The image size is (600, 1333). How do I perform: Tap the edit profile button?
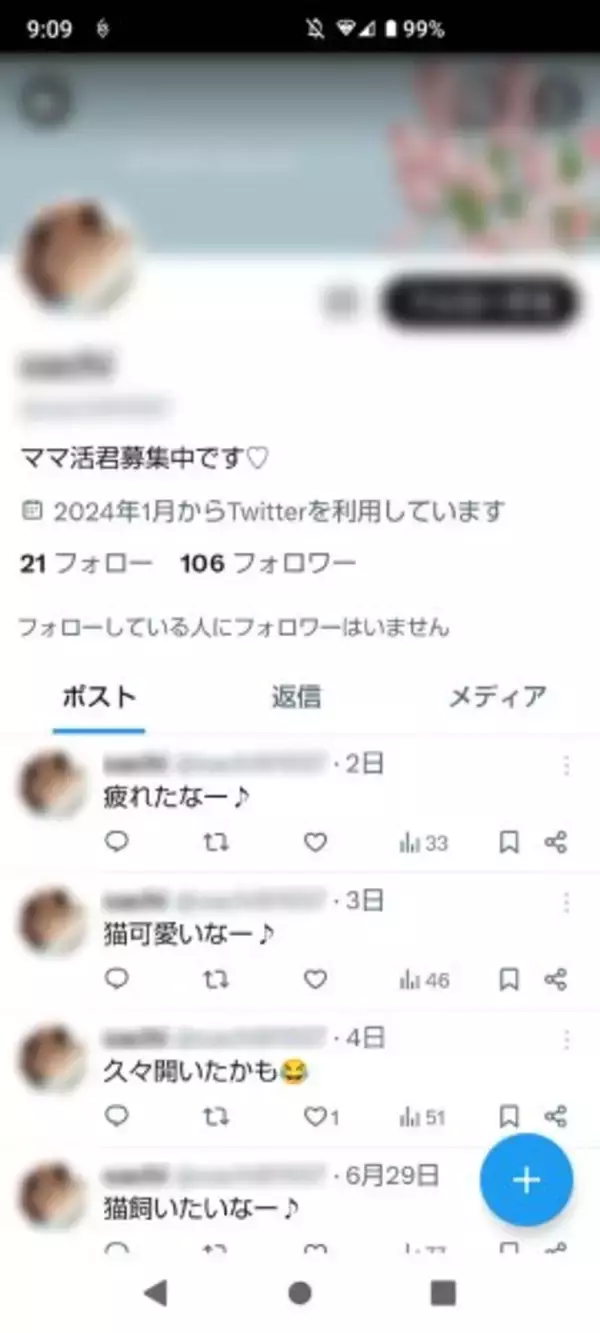tap(481, 302)
